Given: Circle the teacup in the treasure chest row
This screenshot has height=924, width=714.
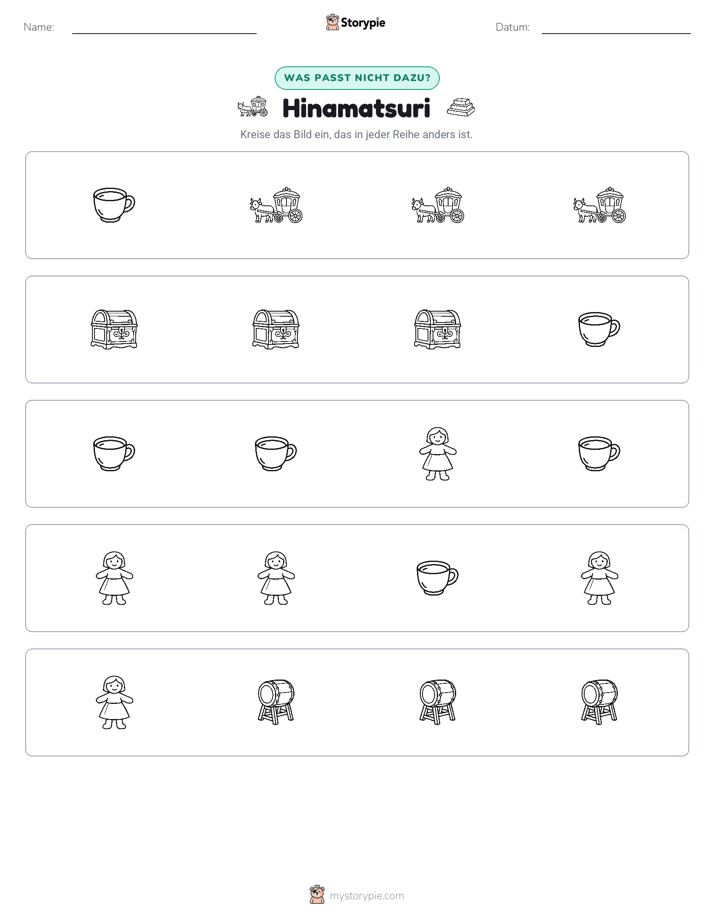Looking at the screenshot, I should click(599, 329).
